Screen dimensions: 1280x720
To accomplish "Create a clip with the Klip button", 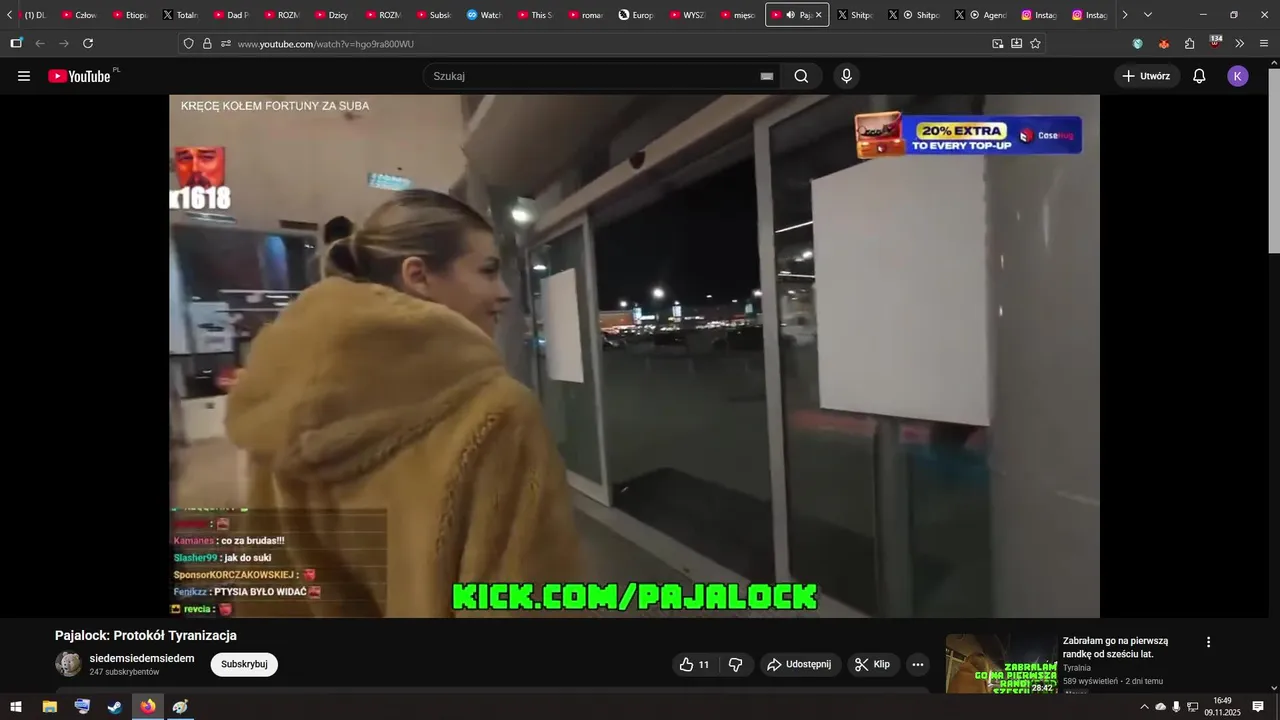I will [x=873, y=664].
